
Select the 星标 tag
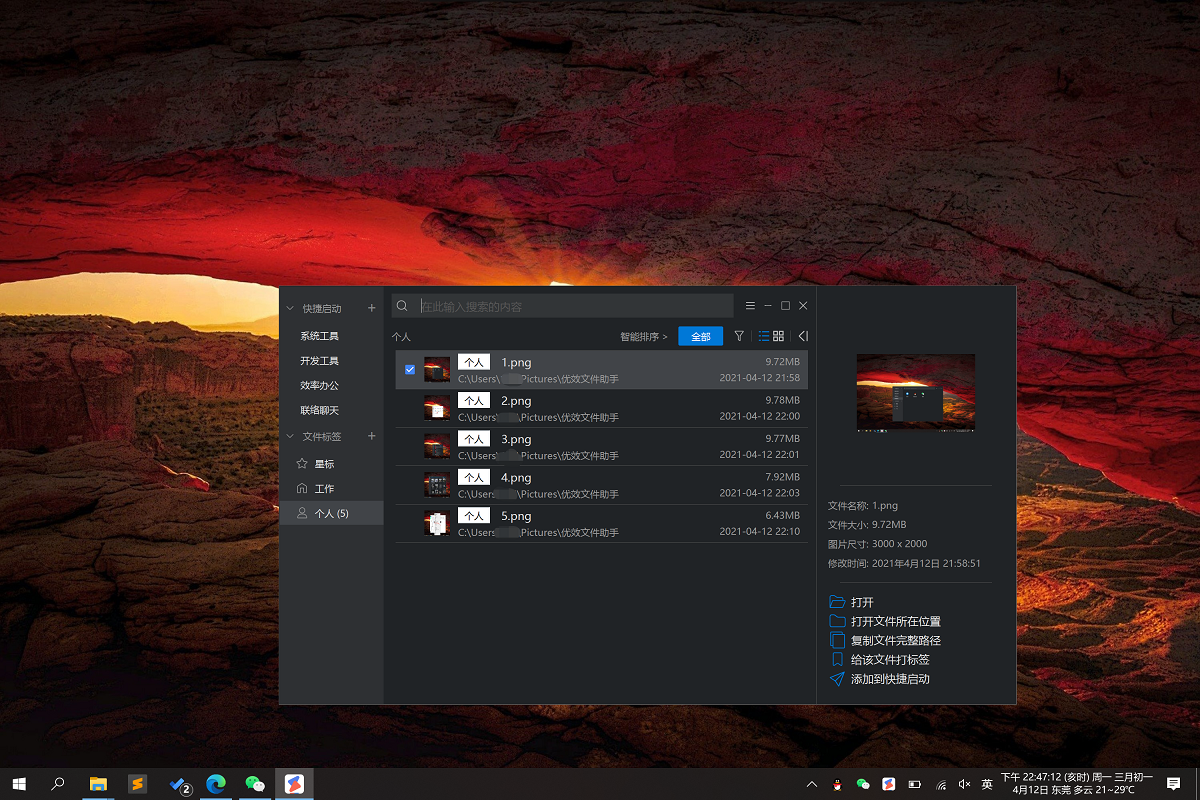[x=332, y=464]
